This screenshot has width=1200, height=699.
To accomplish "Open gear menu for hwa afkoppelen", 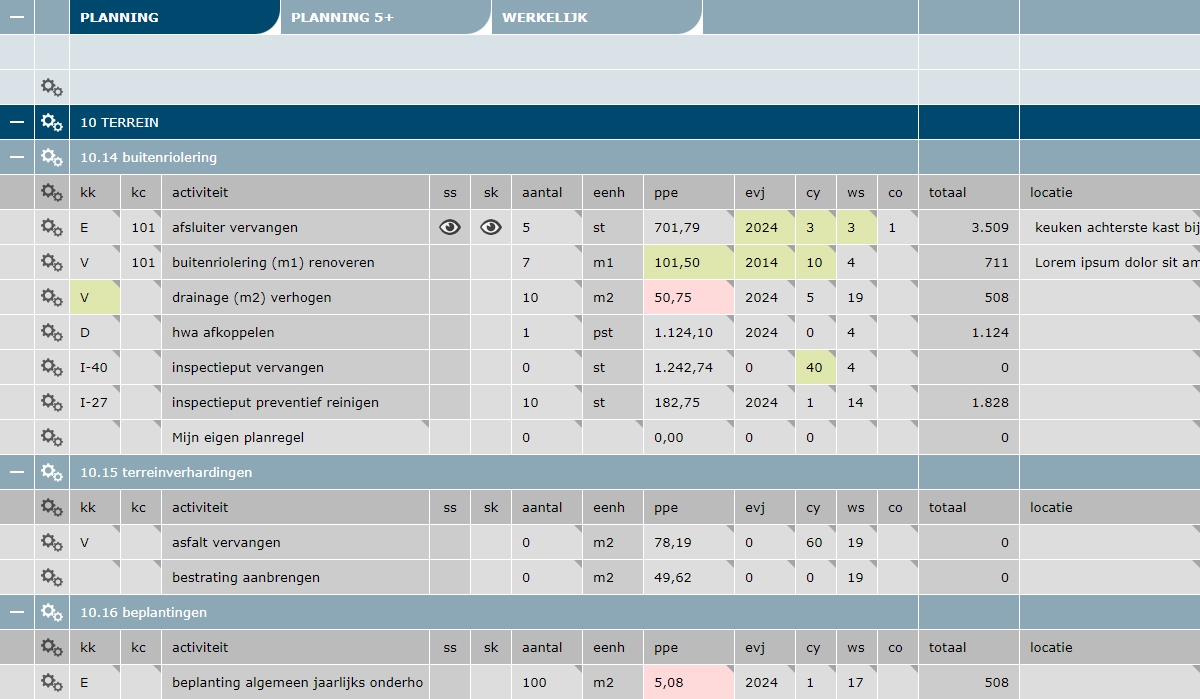I will tap(52, 332).
